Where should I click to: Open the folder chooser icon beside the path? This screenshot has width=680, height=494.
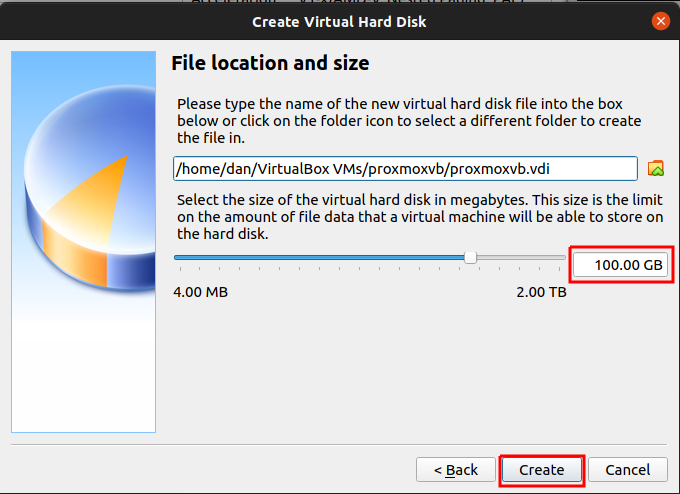[x=656, y=168]
